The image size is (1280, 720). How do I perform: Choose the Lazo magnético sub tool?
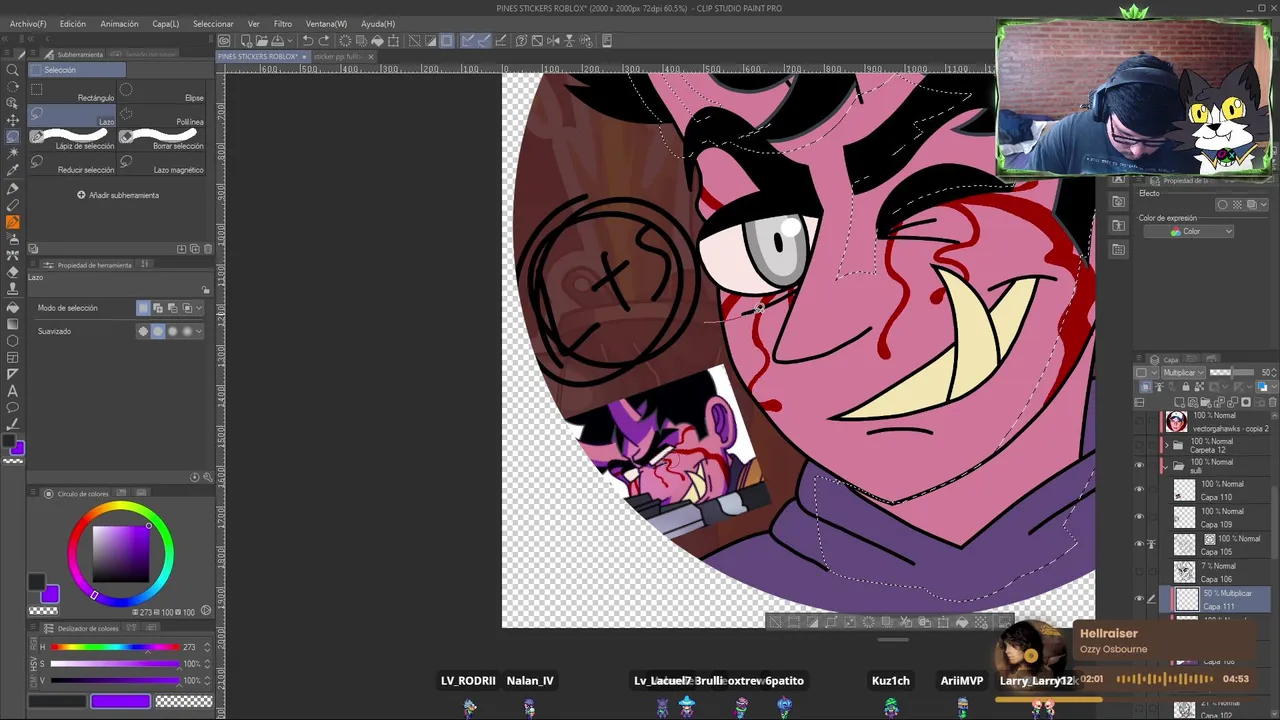tap(162, 165)
